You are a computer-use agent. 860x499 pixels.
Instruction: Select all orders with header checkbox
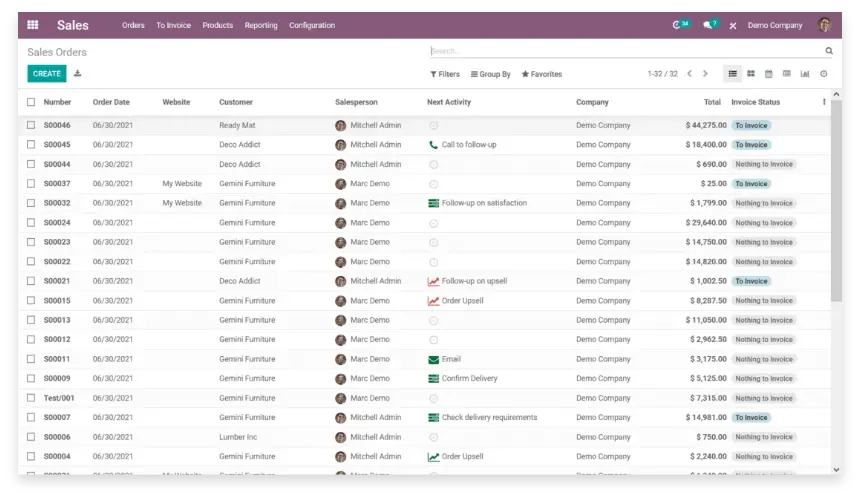pos(31,102)
